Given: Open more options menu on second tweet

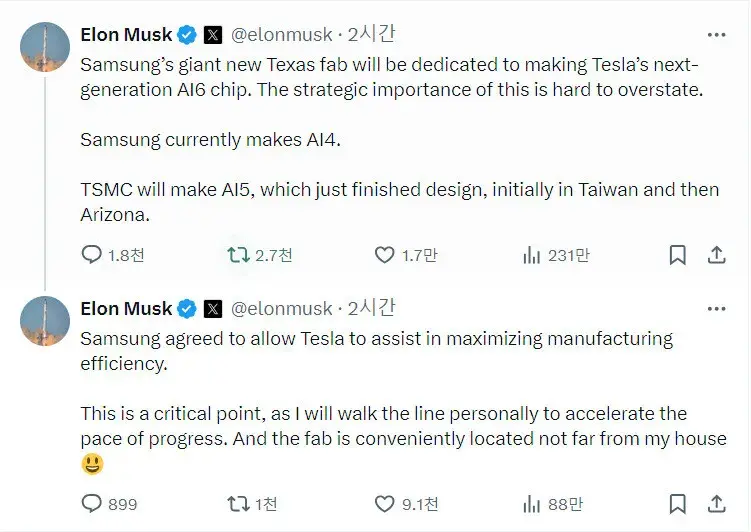Looking at the screenshot, I should click(x=716, y=309).
